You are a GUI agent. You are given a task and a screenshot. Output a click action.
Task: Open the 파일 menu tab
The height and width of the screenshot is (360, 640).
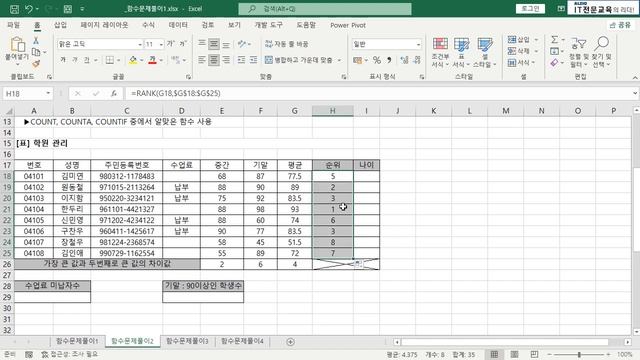click(13, 25)
